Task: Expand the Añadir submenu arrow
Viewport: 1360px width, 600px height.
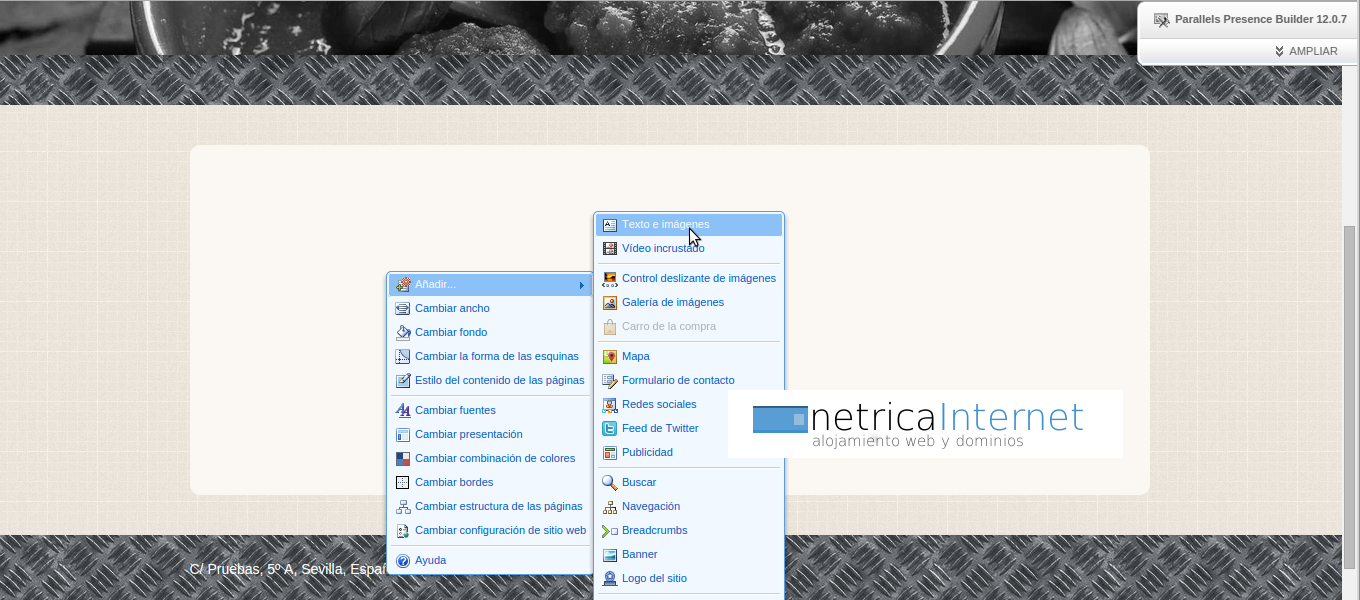Action: point(581,286)
